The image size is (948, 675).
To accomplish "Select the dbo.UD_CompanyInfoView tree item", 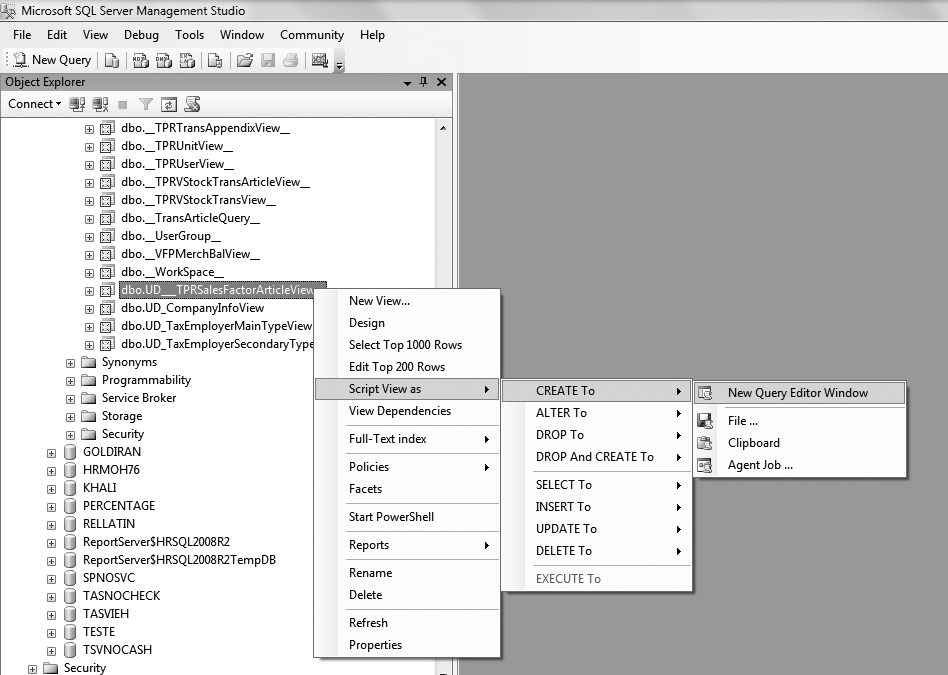I will click(192, 308).
